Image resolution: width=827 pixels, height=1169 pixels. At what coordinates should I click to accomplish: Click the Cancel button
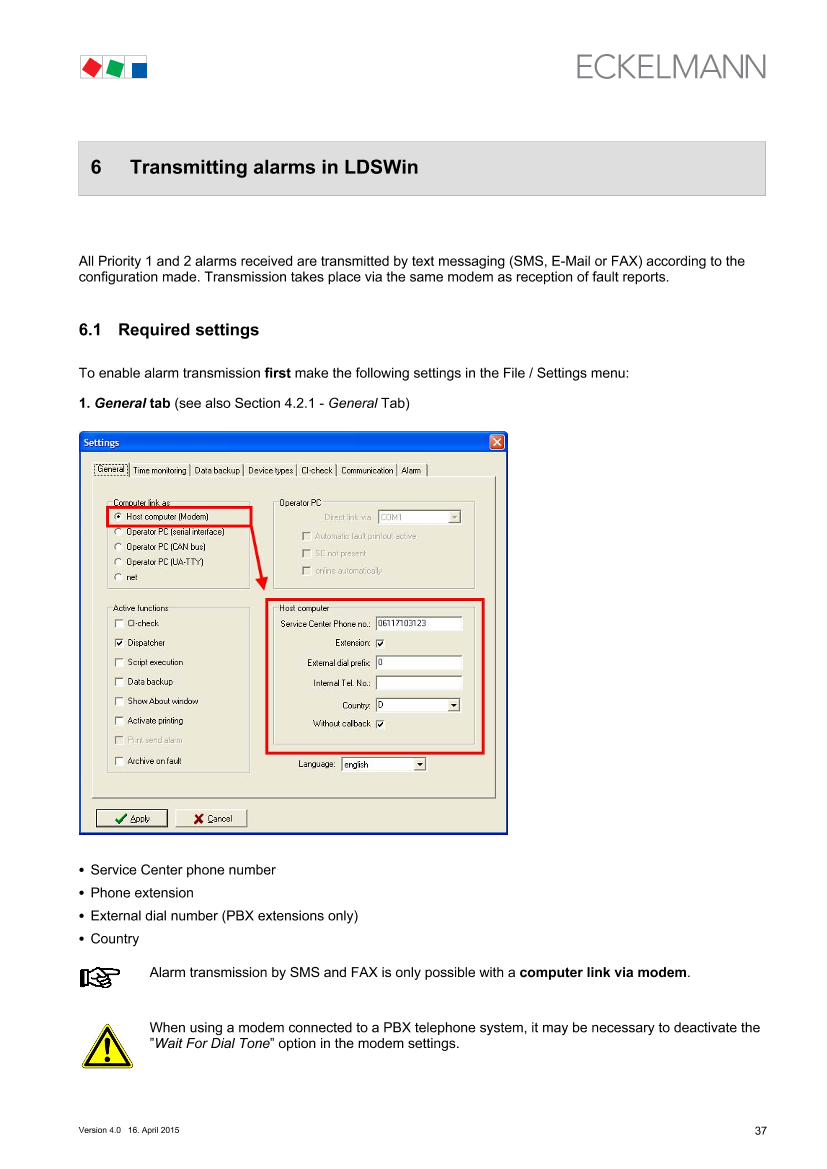tap(211, 818)
